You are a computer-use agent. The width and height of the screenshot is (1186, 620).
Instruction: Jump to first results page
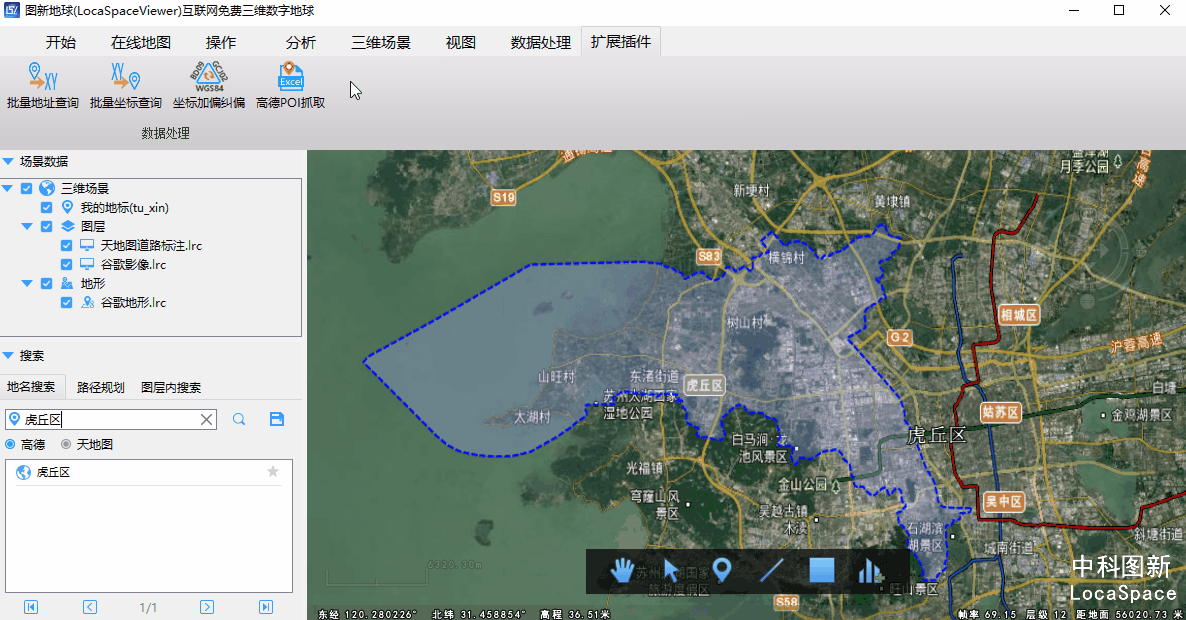[31, 607]
